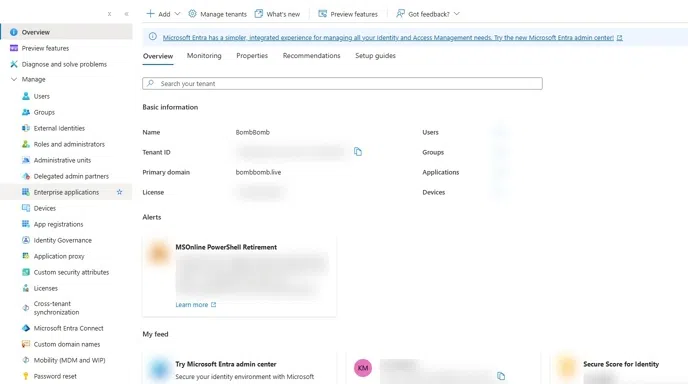
Task: Click the tenant name BombBomb
Action: [x=253, y=132]
